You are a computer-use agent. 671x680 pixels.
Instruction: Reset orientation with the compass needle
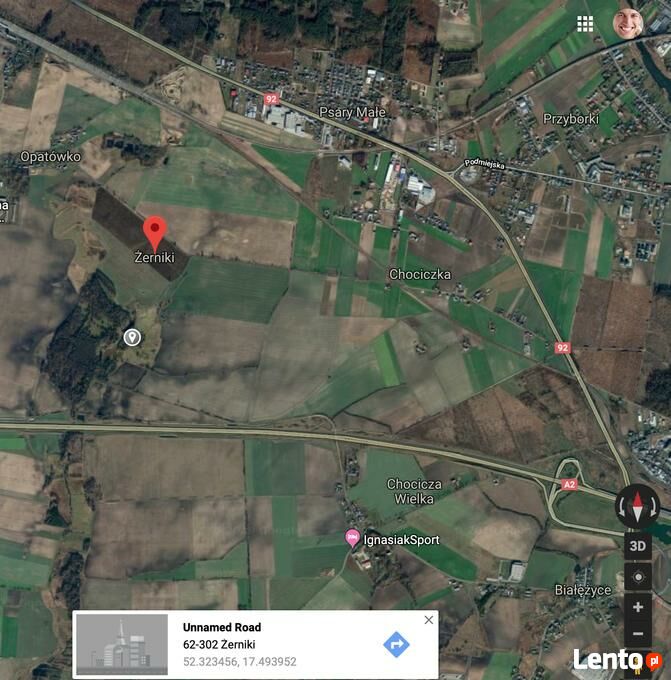click(637, 507)
